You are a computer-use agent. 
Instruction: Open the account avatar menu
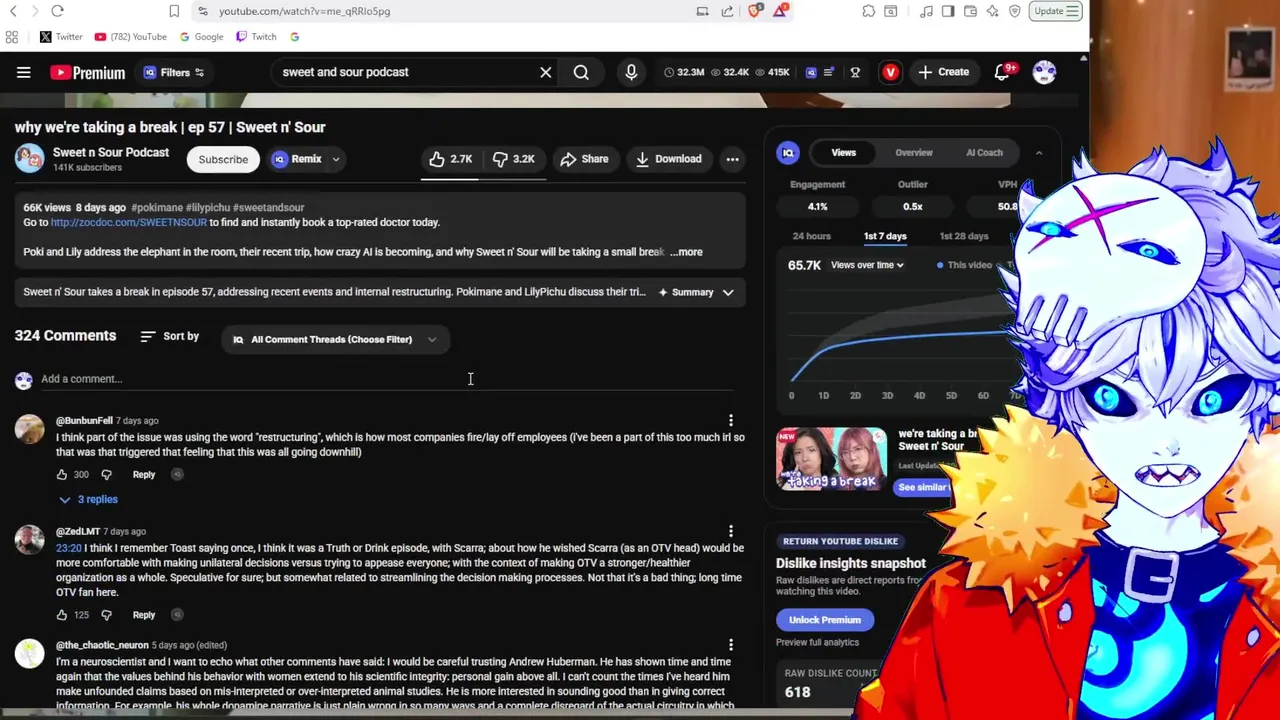pyautogui.click(x=1044, y=72)
